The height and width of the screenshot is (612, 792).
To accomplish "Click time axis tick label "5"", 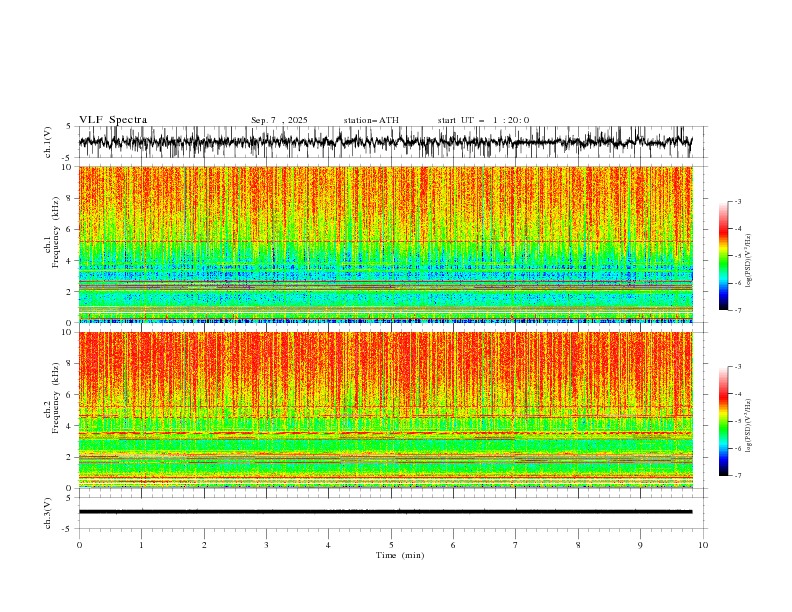I will tap(391, 545).
